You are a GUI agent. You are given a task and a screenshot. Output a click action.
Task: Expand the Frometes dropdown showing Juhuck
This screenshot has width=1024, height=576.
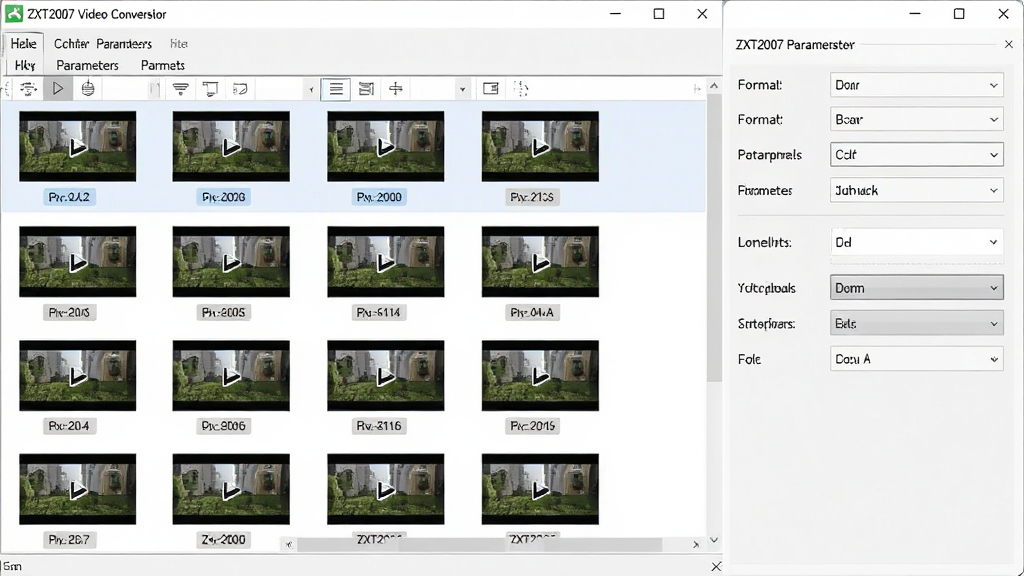point(916,191)
